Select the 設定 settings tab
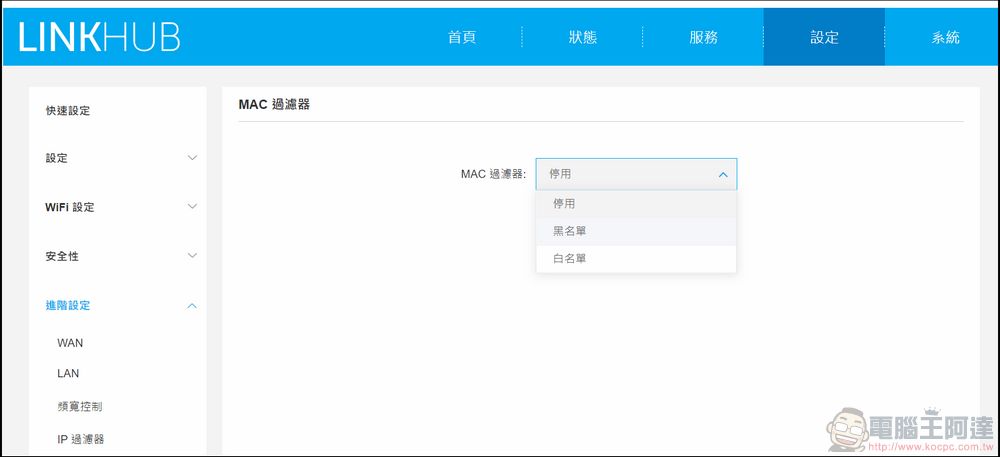 (824, 37)
